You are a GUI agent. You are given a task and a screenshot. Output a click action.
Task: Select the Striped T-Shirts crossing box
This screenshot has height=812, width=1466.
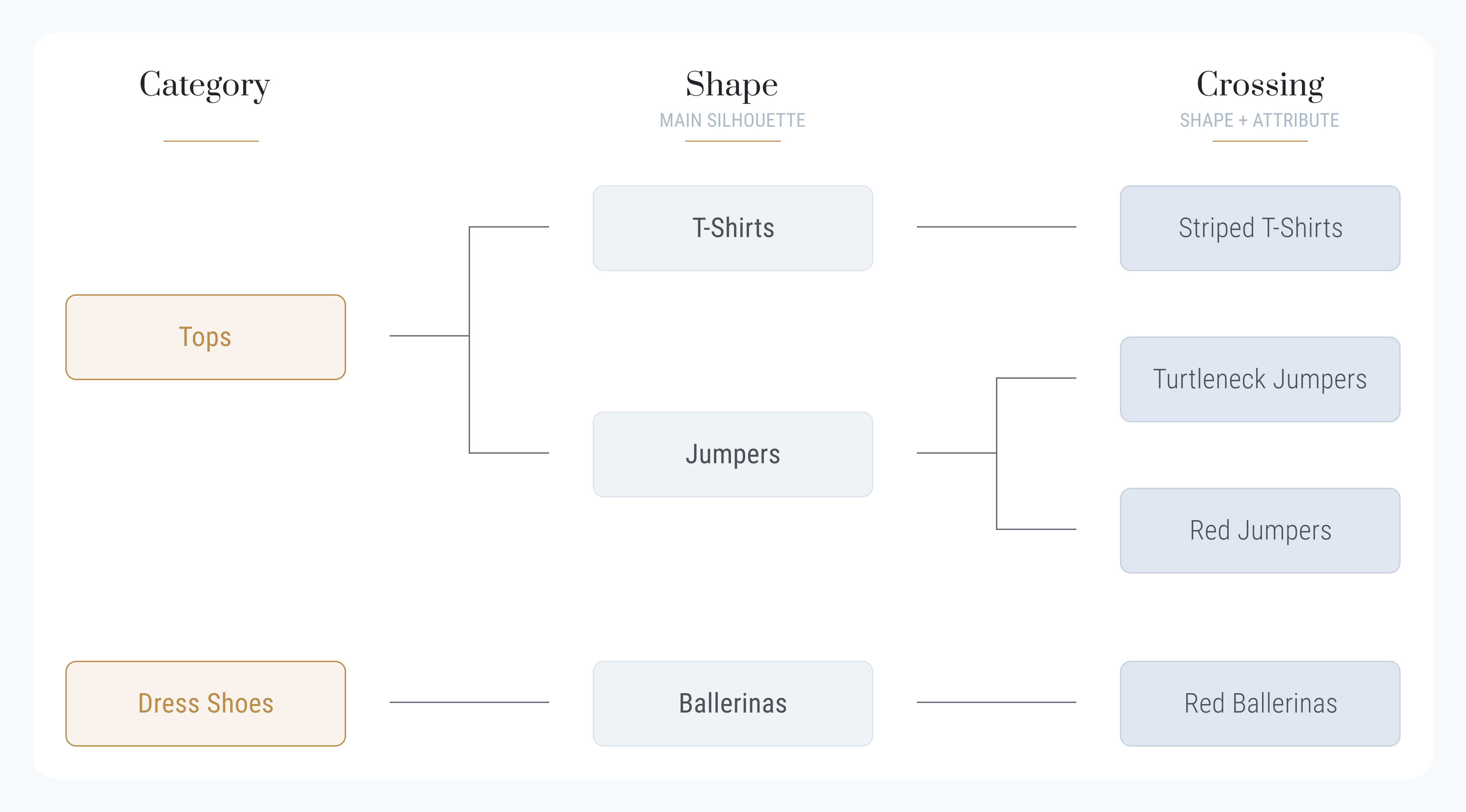click(x=1260, y=228)
